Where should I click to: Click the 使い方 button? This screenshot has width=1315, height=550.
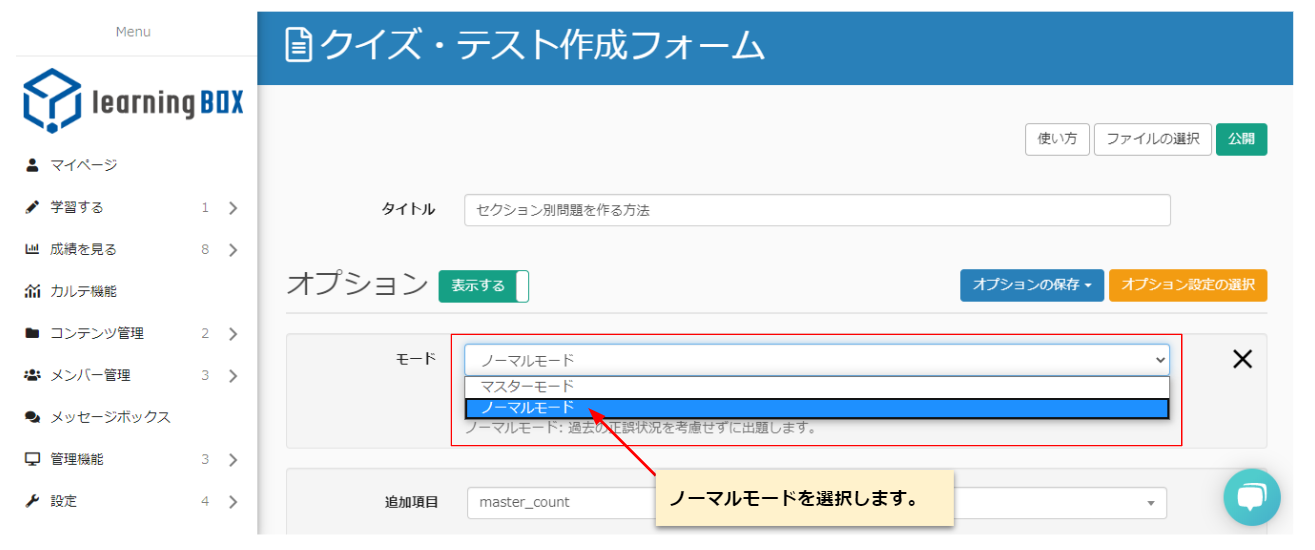click(1057, 139)
